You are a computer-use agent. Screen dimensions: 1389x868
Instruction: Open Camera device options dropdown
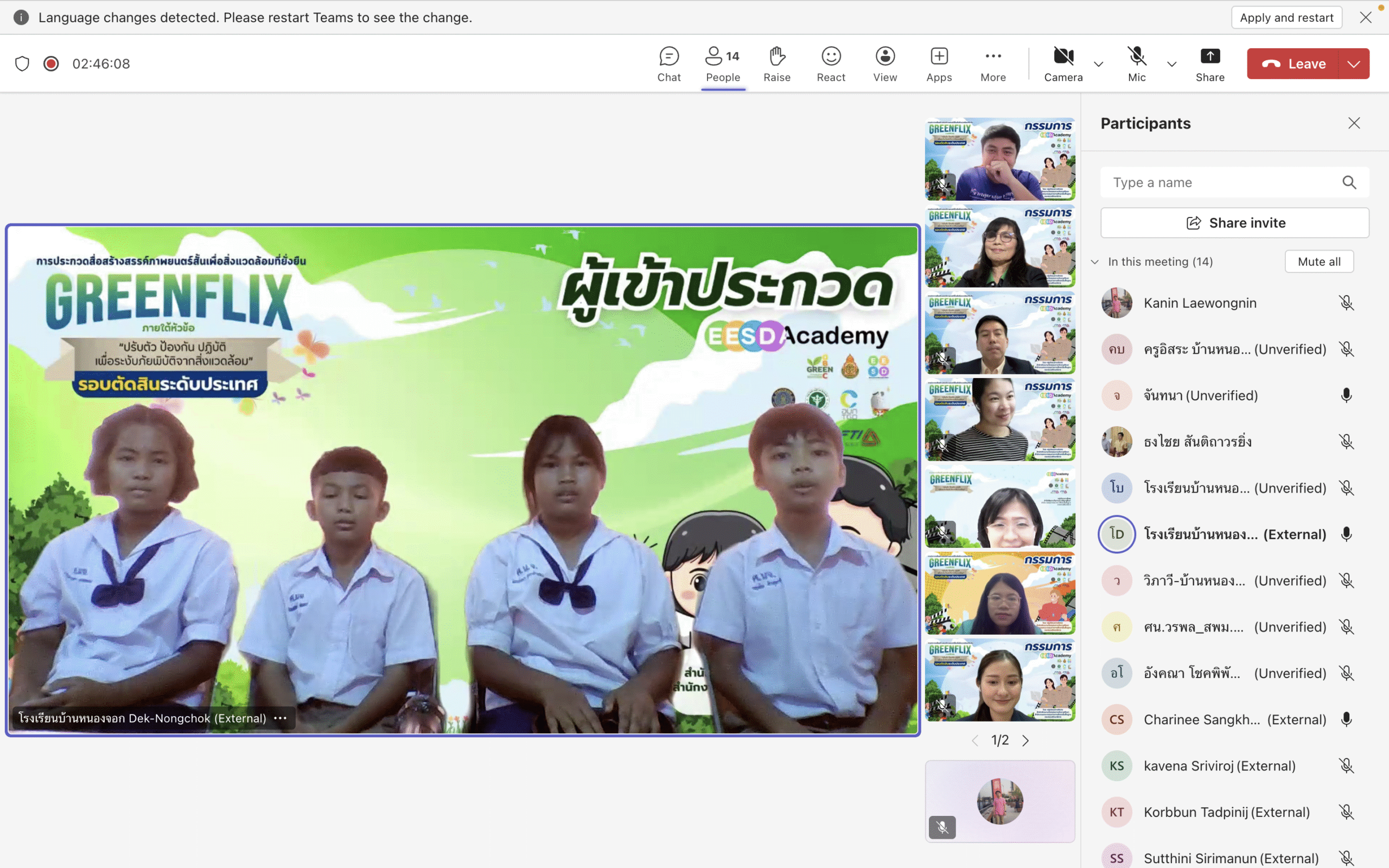click(x=1098, y=63)
